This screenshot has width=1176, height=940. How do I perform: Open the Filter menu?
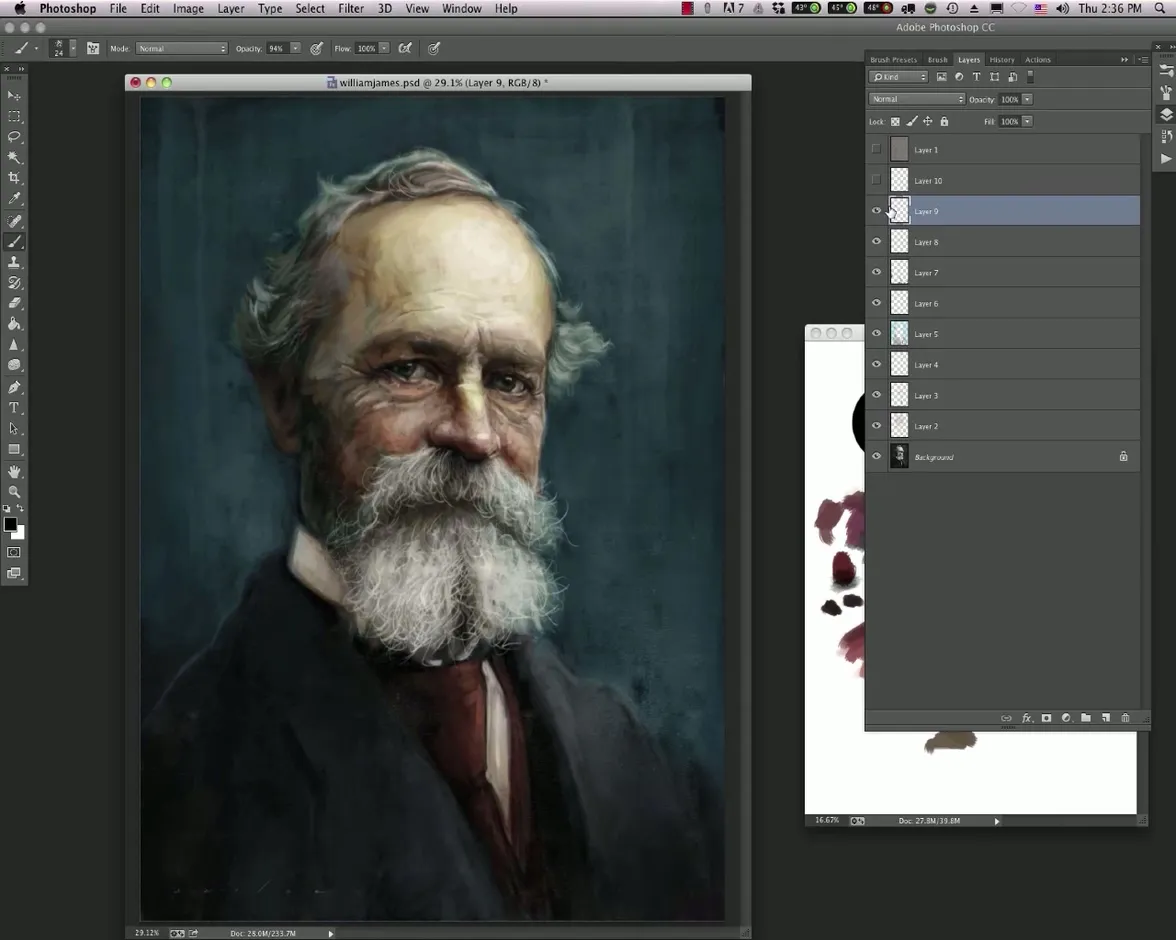pos(351,8)
